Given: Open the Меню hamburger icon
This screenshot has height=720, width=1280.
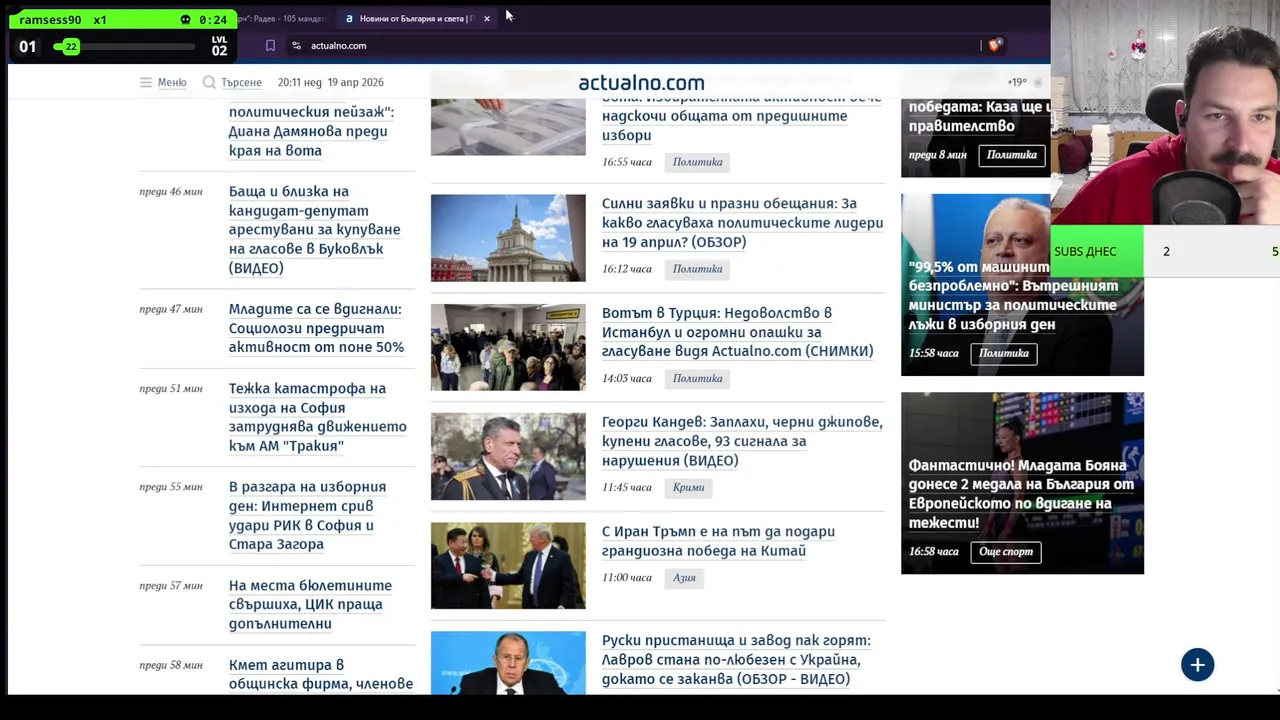Looking at the screenshot, I should (x=146, y=82).
